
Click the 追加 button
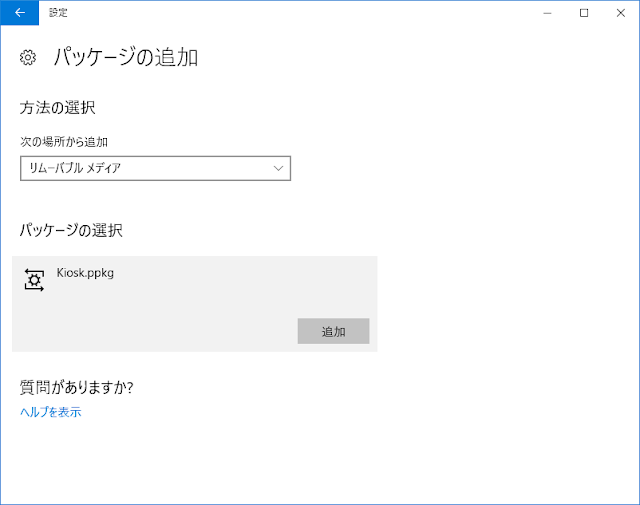[333, 331]
